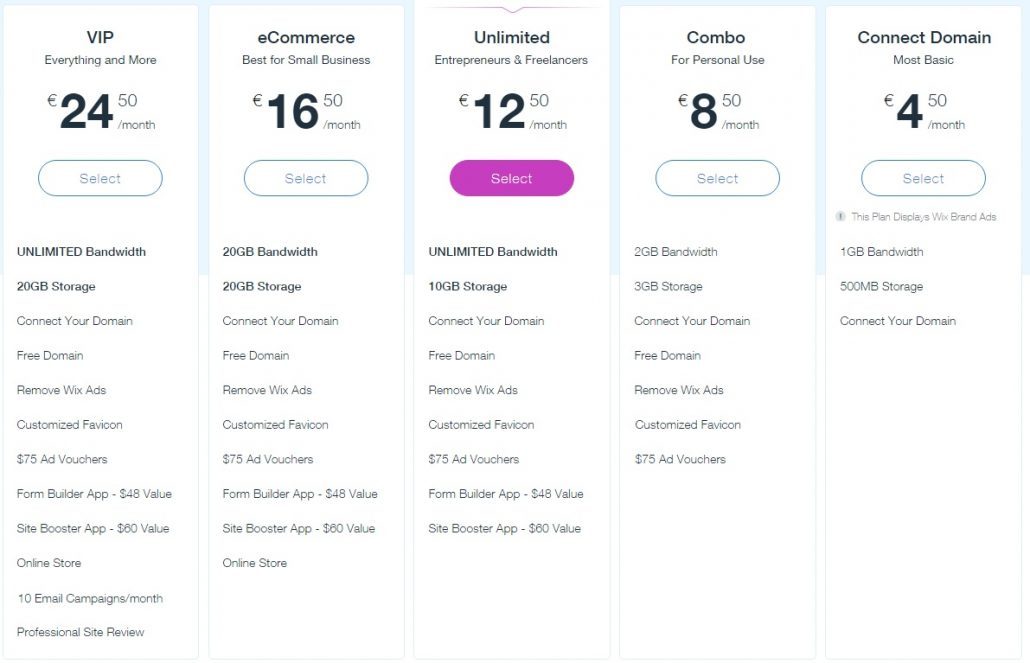The height and width of the screenshot is (663, 1030).
Task: Click Professional Site Review feature in VIP
Action: coord(80,632)
